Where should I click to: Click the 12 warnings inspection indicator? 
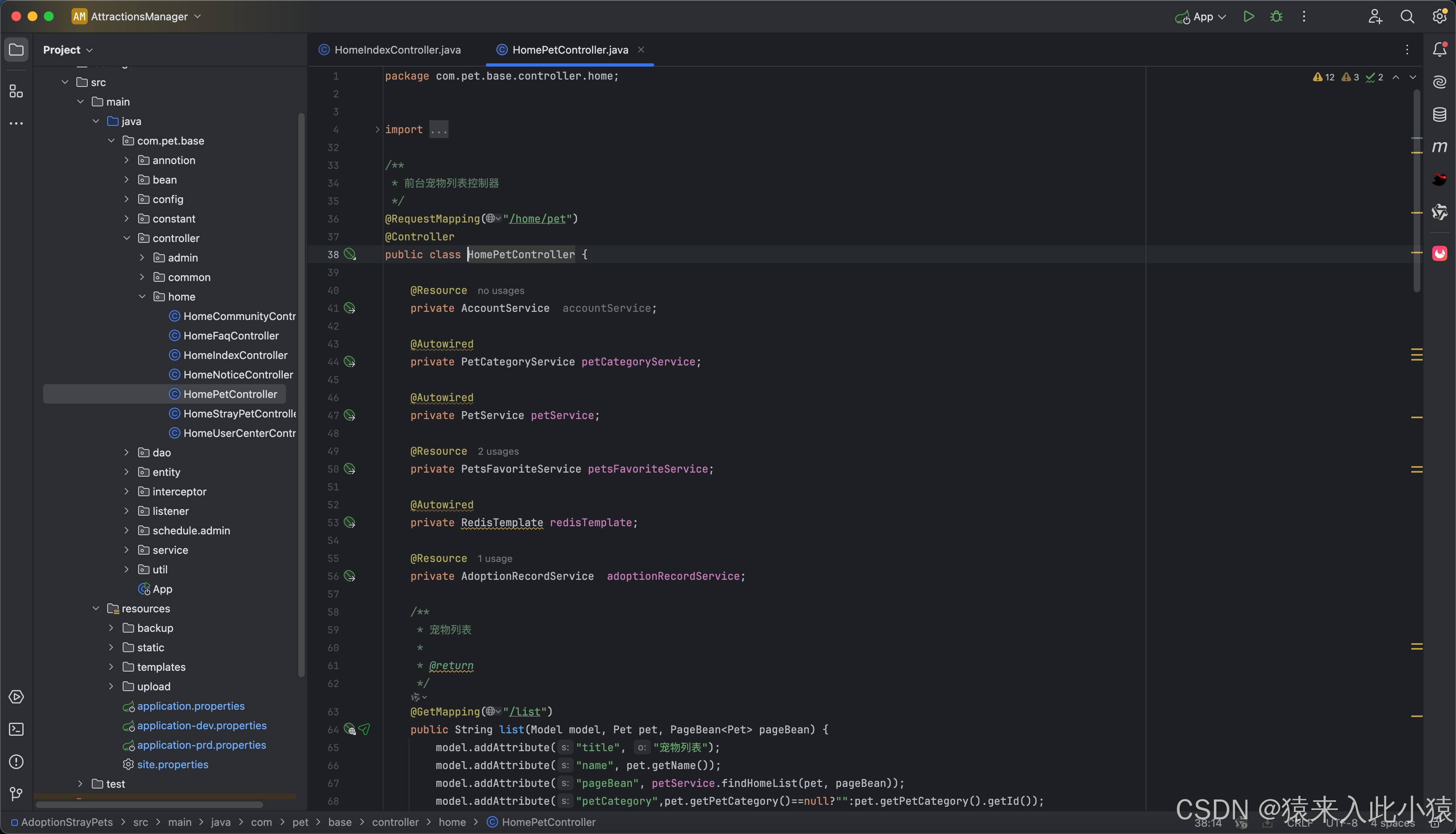tap(1324, 77)
